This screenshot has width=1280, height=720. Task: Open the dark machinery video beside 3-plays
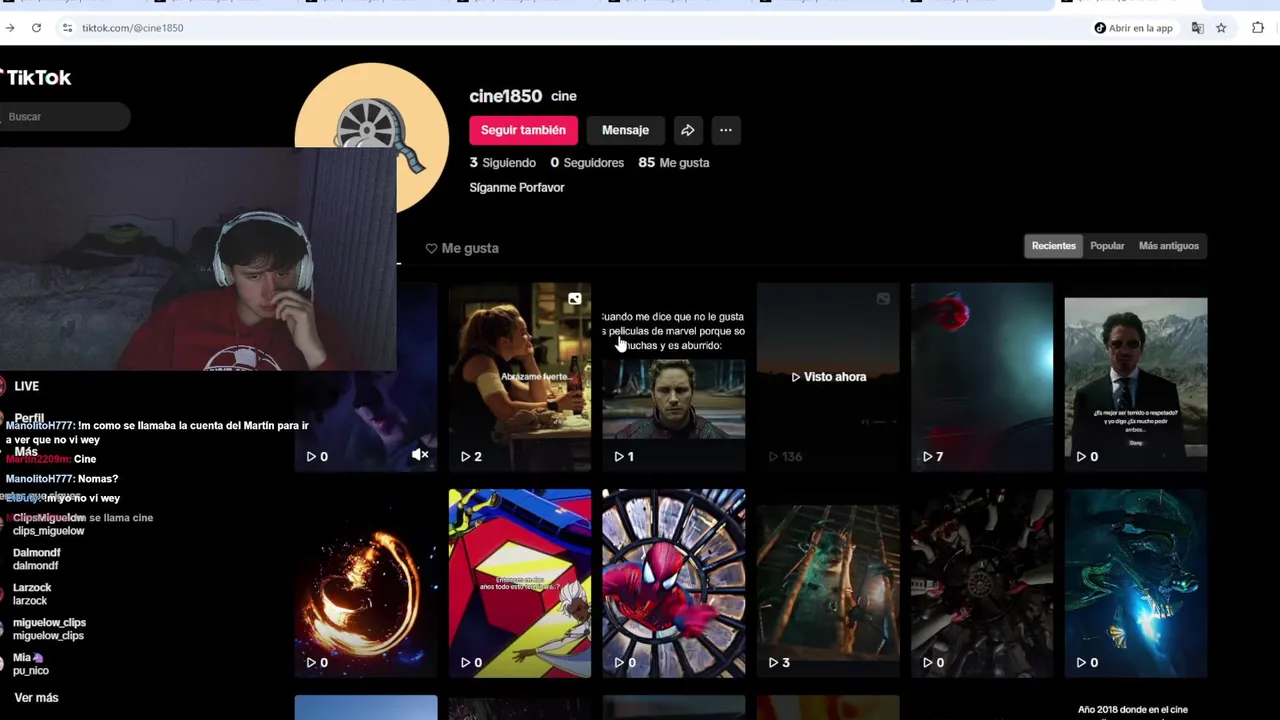[x=982, y=583]
